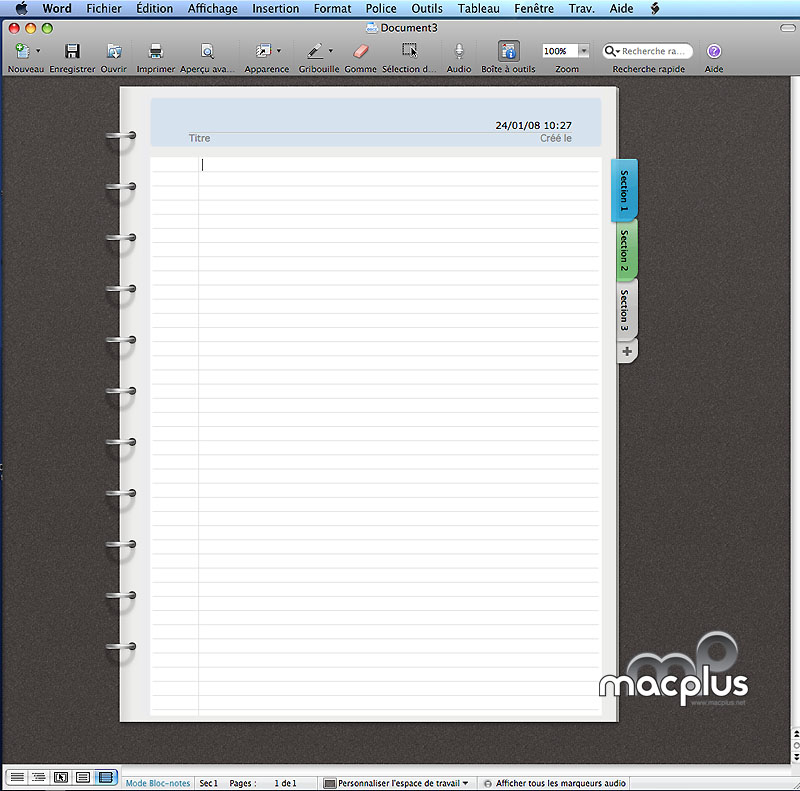Click Sec 1 in the status bar
Viewport: 800px width, 791px height.
pyautogui.click(x=208, y=783)
